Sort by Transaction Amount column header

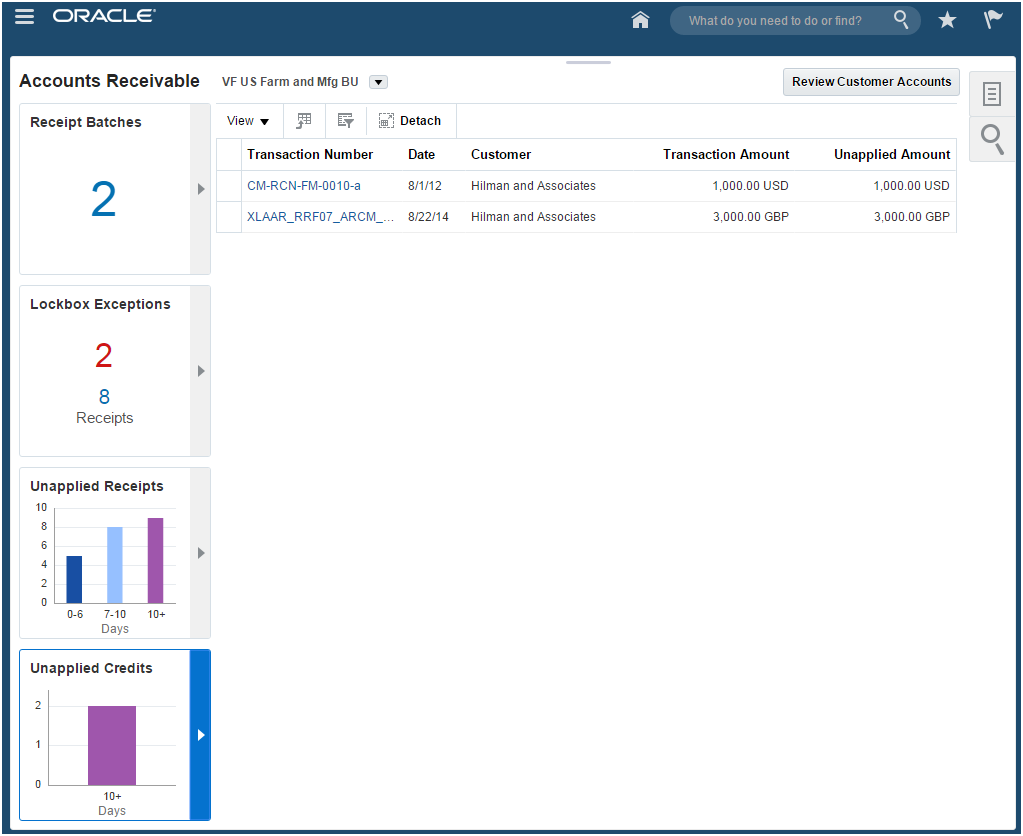click(726, 155)
